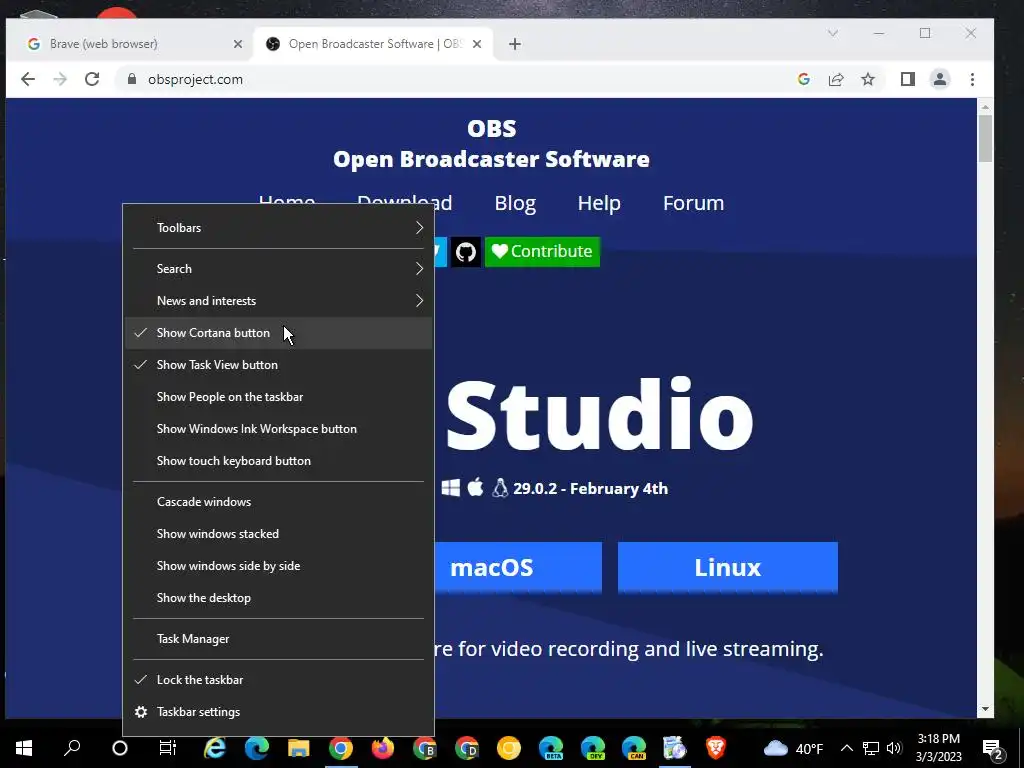Open Taskbar settings

coord(278,712)
